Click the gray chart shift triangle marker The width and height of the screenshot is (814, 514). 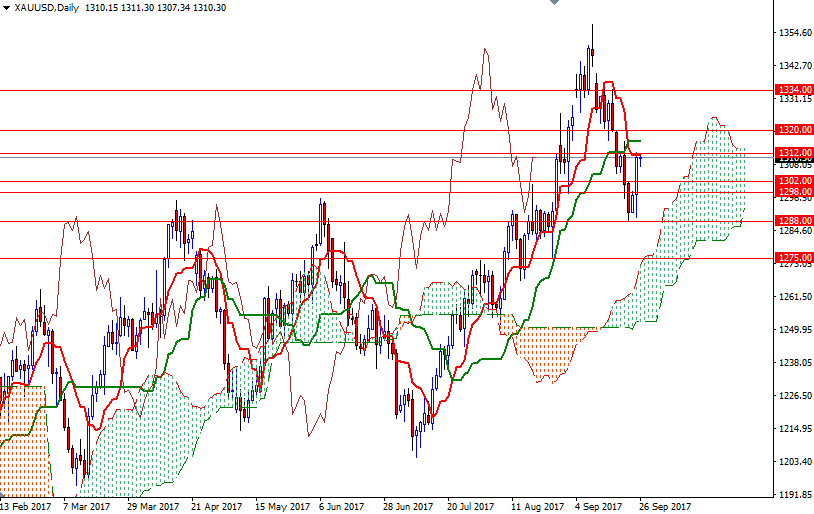coord(555,4)
